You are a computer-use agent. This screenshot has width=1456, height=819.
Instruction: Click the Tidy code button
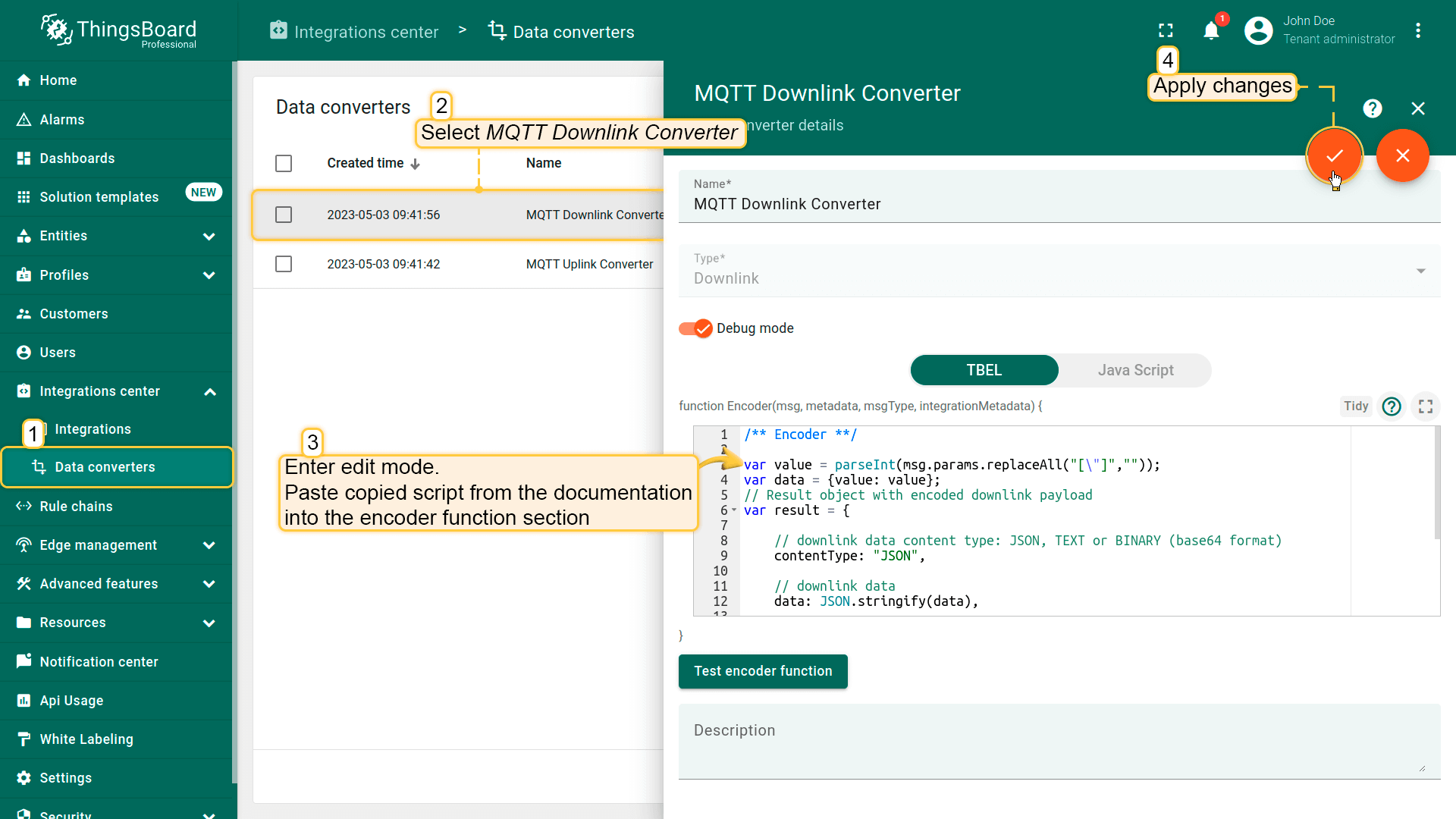point(1355,406)
